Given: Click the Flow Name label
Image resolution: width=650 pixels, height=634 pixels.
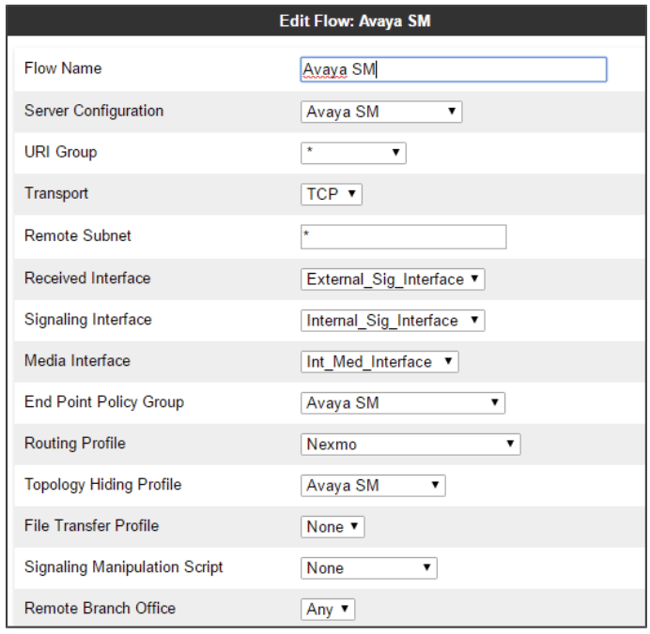Looking at the screenshot, I should [63, 68].
